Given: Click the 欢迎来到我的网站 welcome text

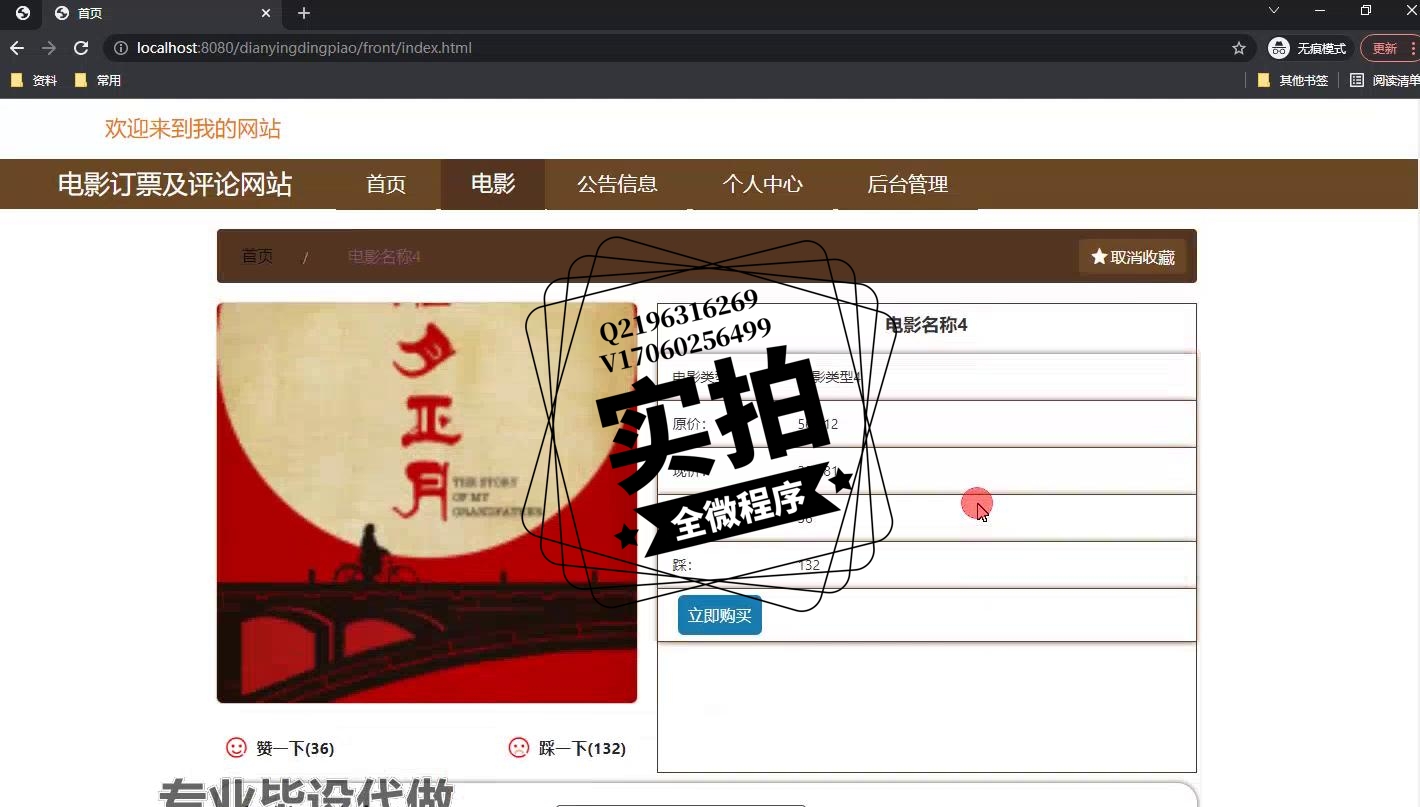Looking at the screenshot, I should tap(193, 129).
